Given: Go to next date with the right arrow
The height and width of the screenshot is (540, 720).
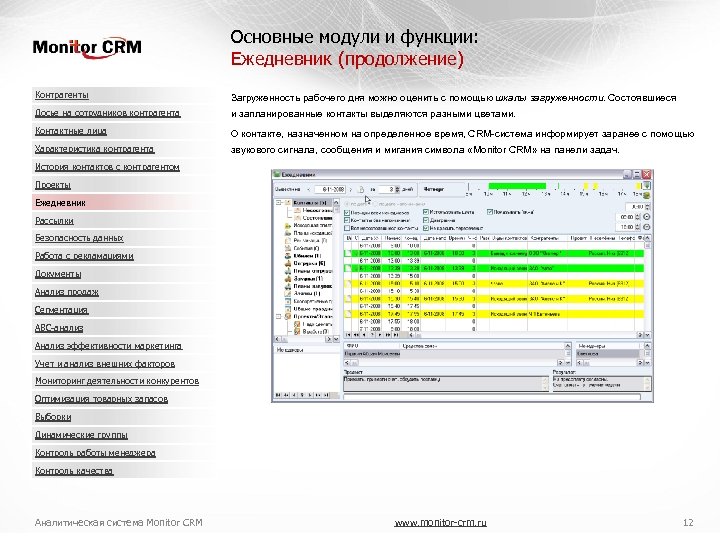Looking at the screenshot, I should click(x=351, y=189).
